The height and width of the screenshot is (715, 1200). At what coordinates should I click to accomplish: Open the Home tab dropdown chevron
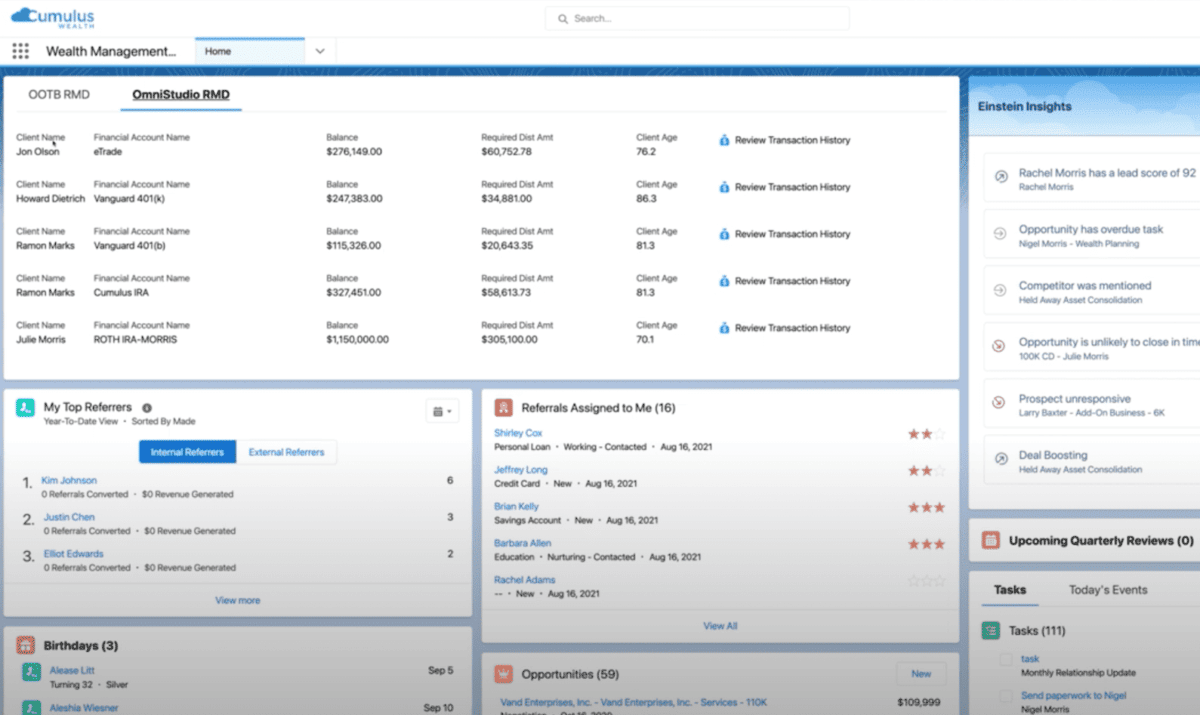[x=319, y=50]
